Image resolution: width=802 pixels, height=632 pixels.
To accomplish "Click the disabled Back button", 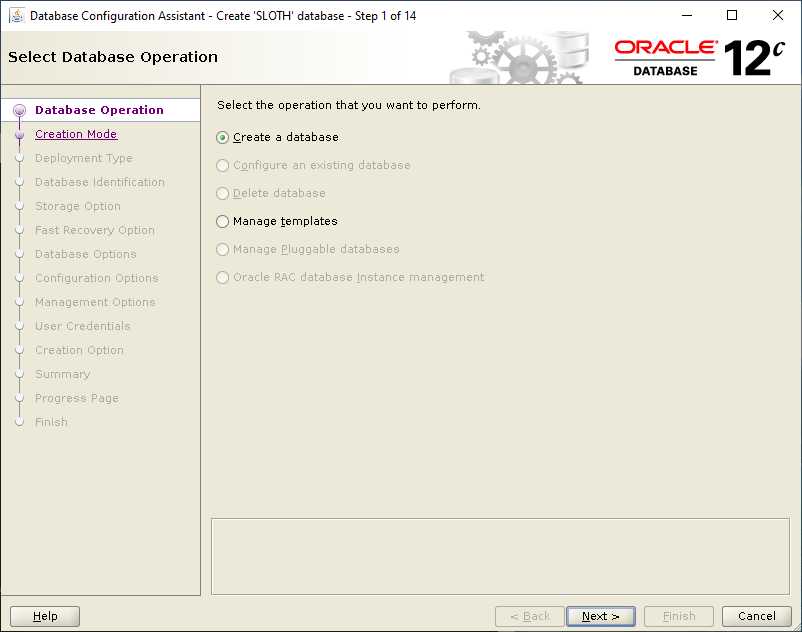I will pyautogui.click(x=530, y=616).
